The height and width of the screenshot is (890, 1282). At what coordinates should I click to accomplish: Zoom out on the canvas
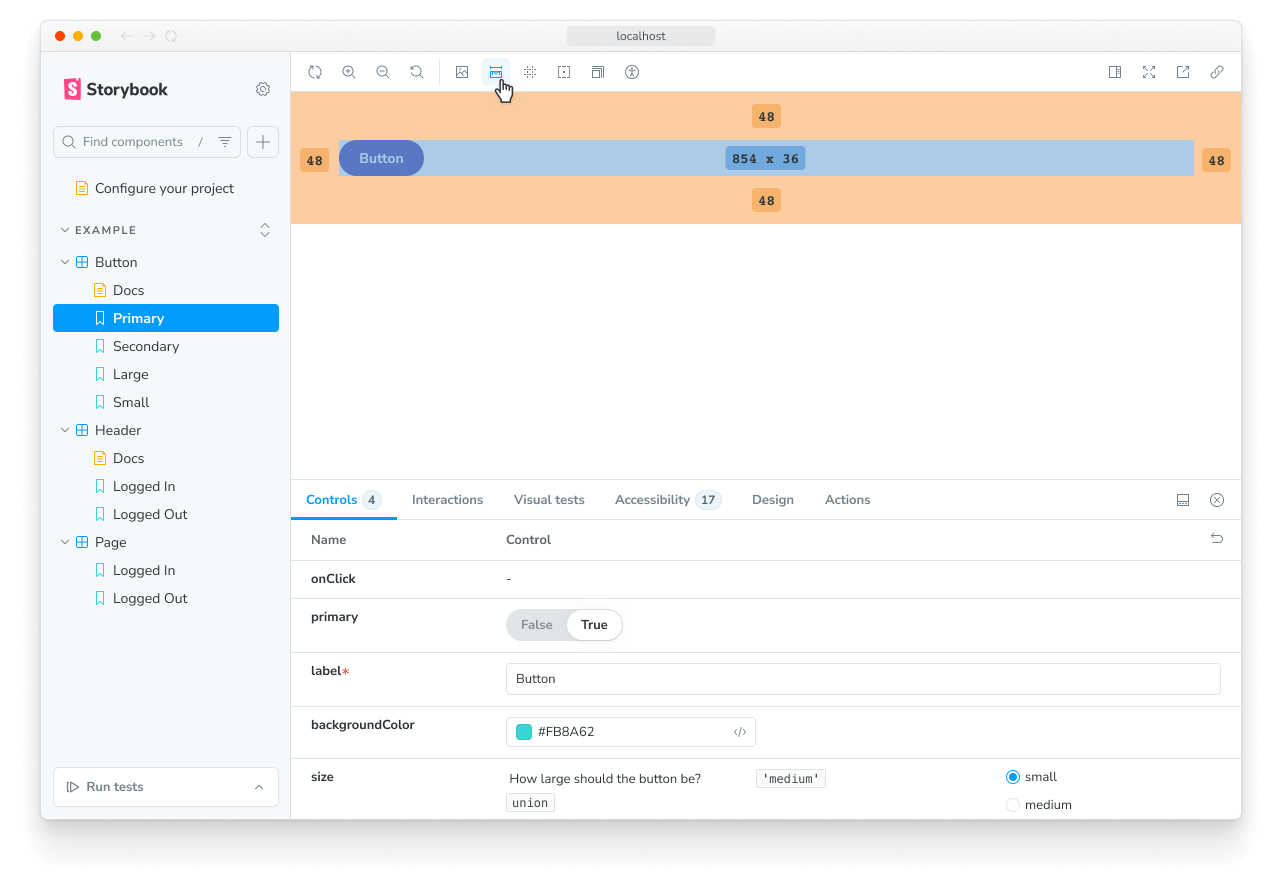click(383, 71)
